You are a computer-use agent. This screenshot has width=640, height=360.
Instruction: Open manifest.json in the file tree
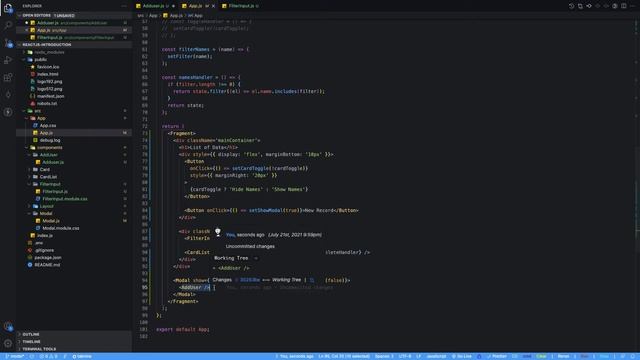click(x=74, y=96)
